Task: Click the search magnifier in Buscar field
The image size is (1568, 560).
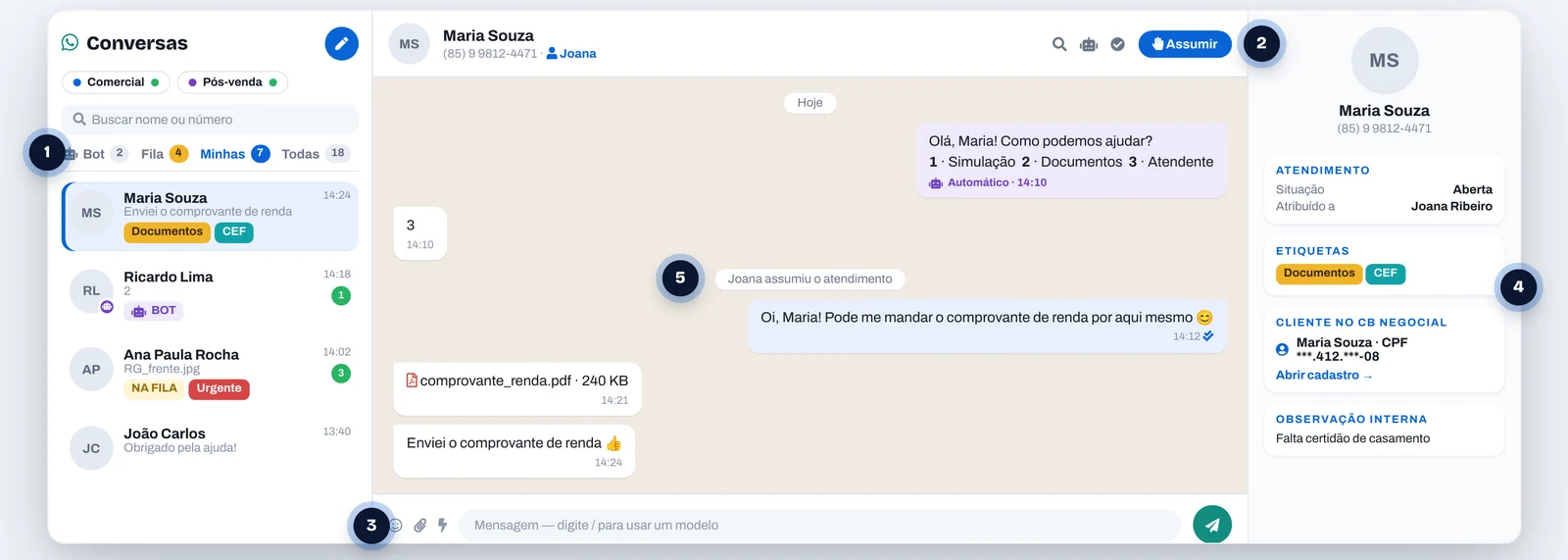Action: 79,120
